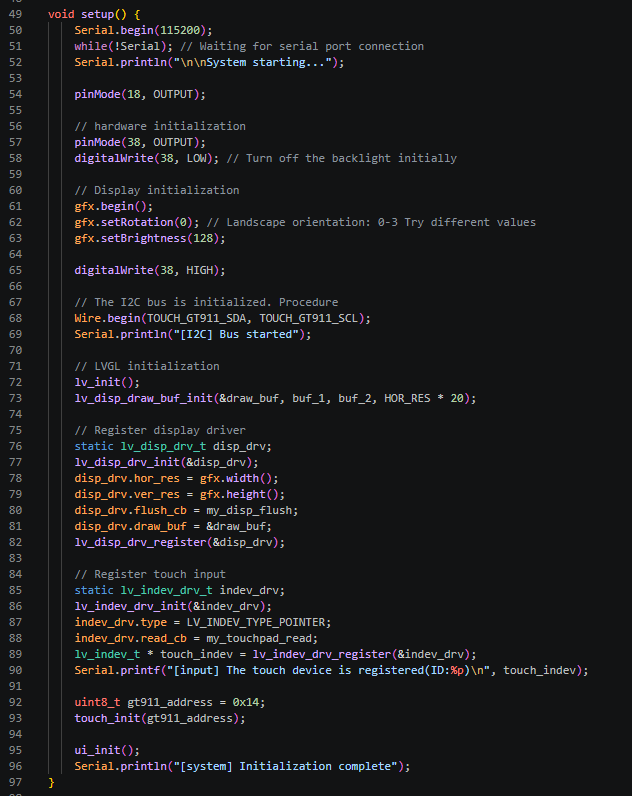Viewport: 632px width, 796px height.
Task: Click closing brace on line 97
Action: [x=51, y=782]
